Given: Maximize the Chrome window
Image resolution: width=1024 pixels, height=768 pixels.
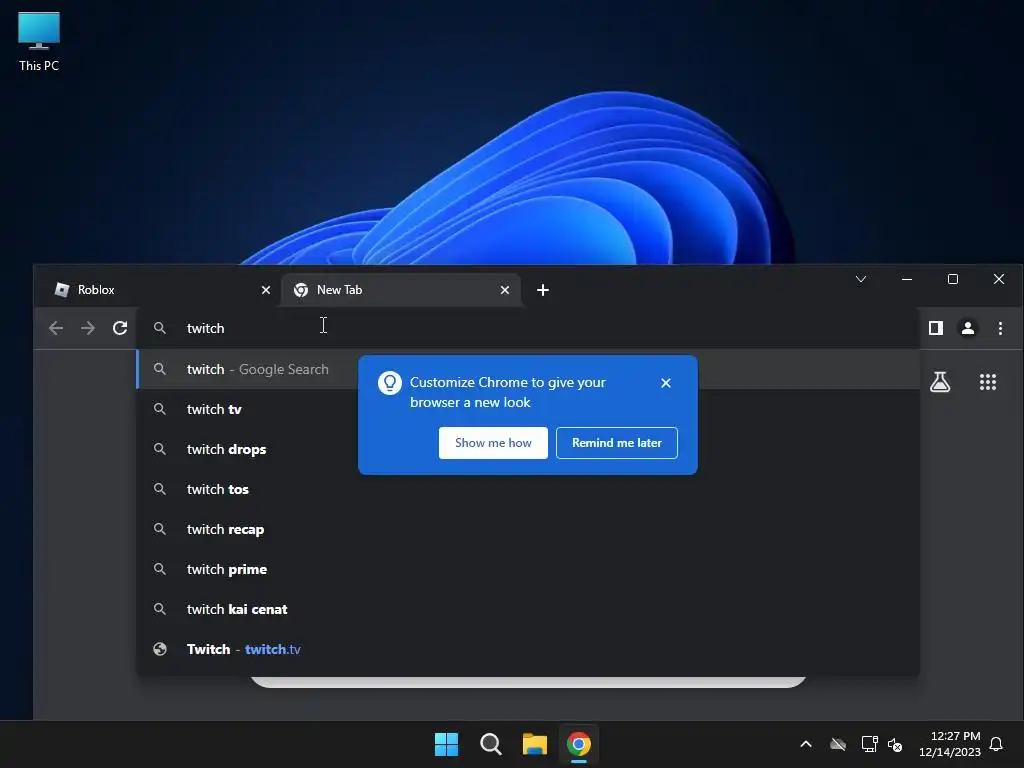Looking at the screenshot, I should tap(953, 280).
